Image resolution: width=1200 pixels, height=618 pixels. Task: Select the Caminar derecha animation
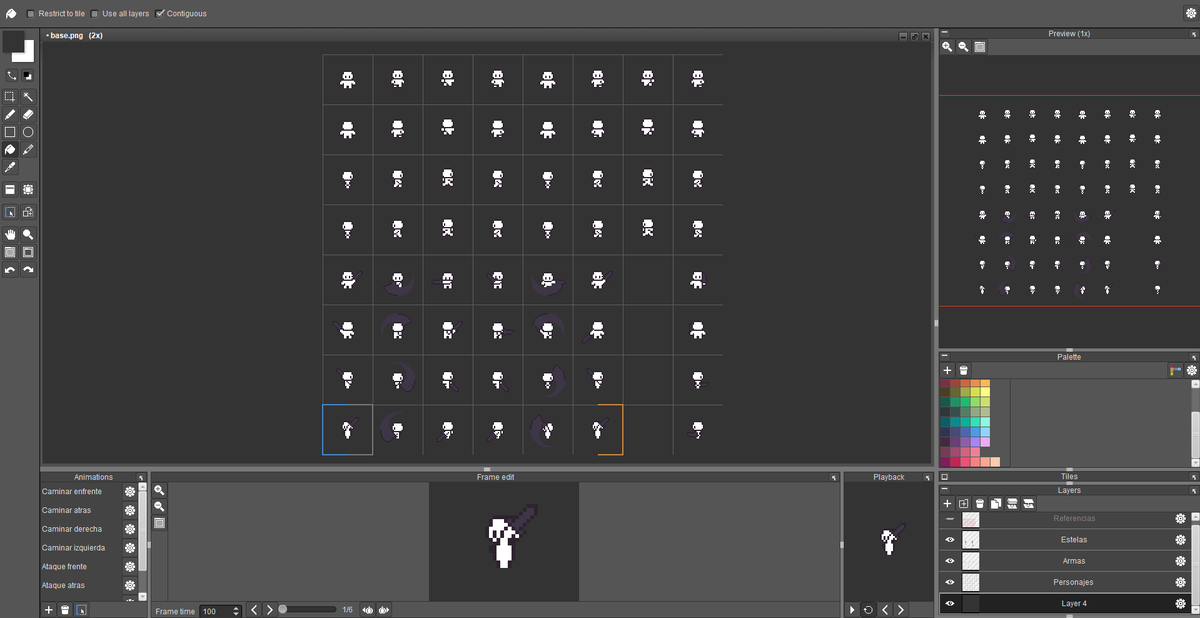point(81,529)
